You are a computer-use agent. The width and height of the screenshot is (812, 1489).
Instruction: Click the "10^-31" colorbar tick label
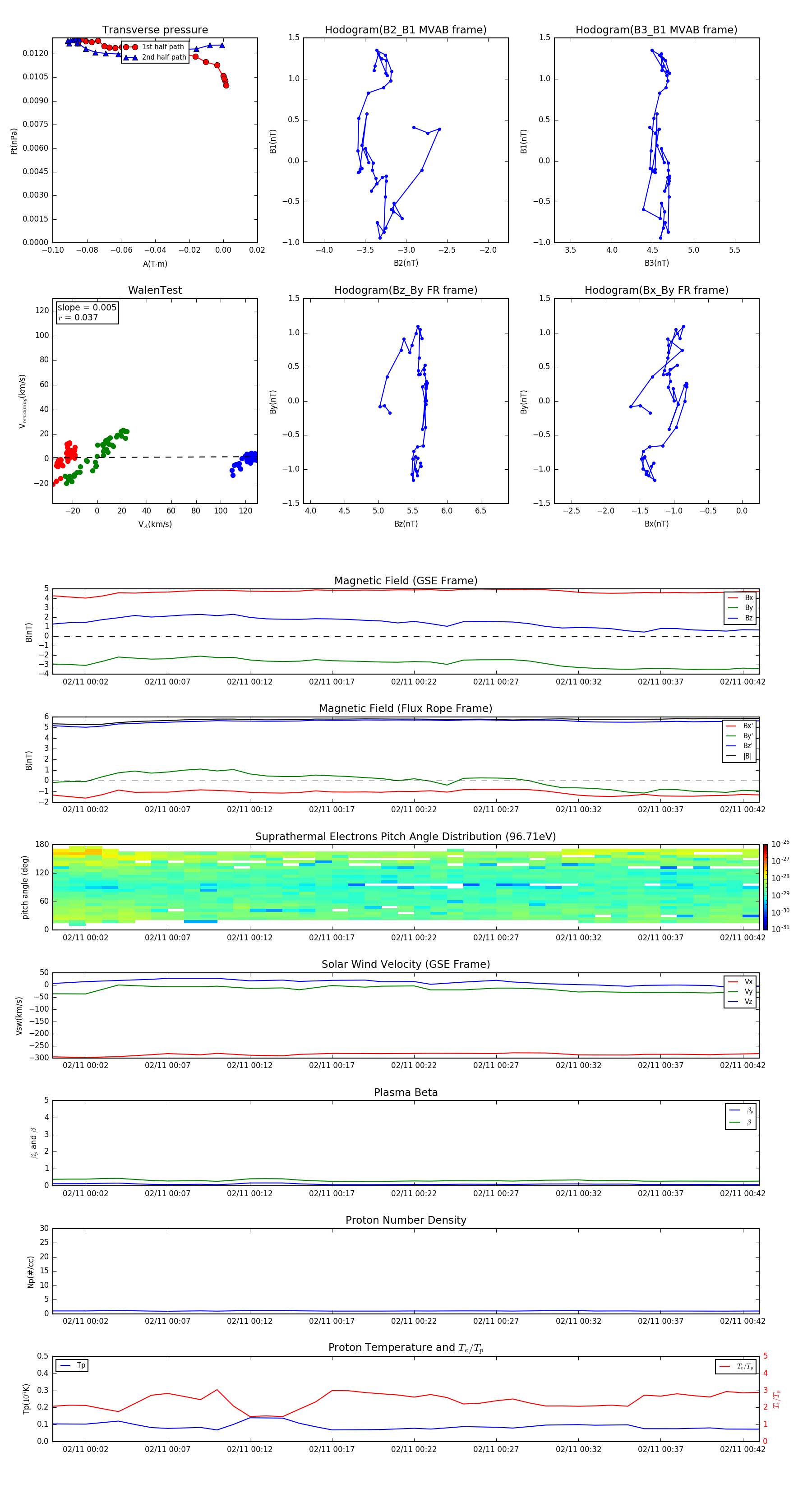pyautogui.click(x=780, y=929)
